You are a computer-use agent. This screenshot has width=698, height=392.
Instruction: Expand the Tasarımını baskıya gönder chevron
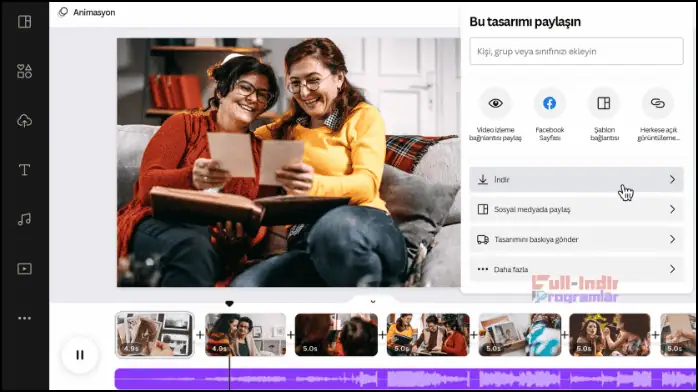pos(672,239)
